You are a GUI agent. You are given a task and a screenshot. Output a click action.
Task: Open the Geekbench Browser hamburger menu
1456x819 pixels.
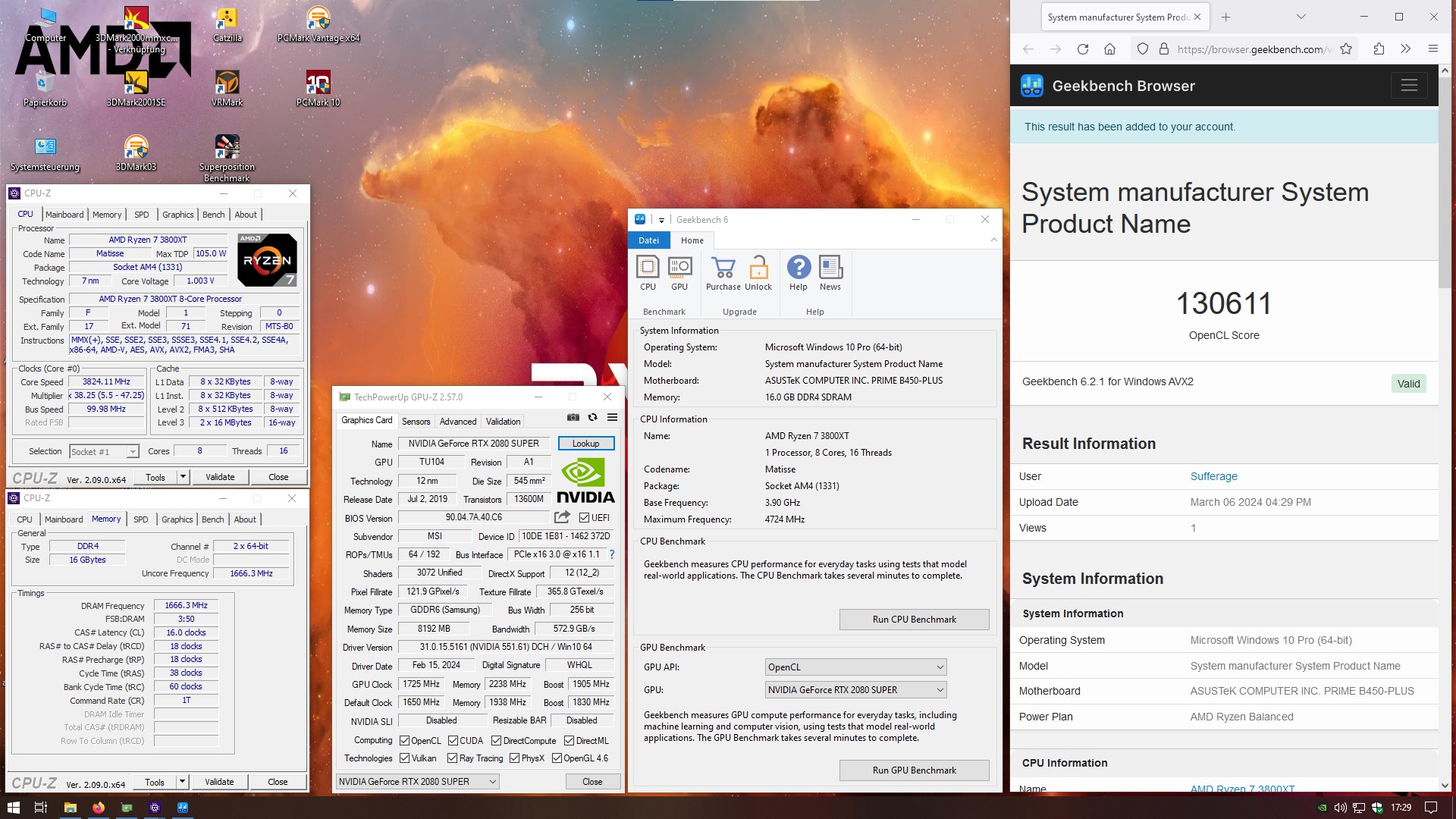coord(1409,86)
